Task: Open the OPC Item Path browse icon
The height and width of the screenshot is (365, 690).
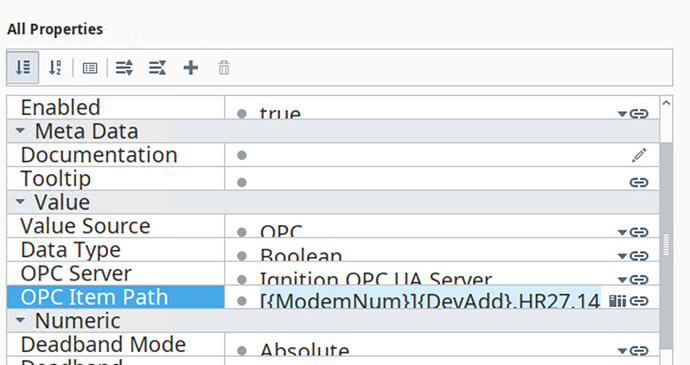Action: [618, 301]
